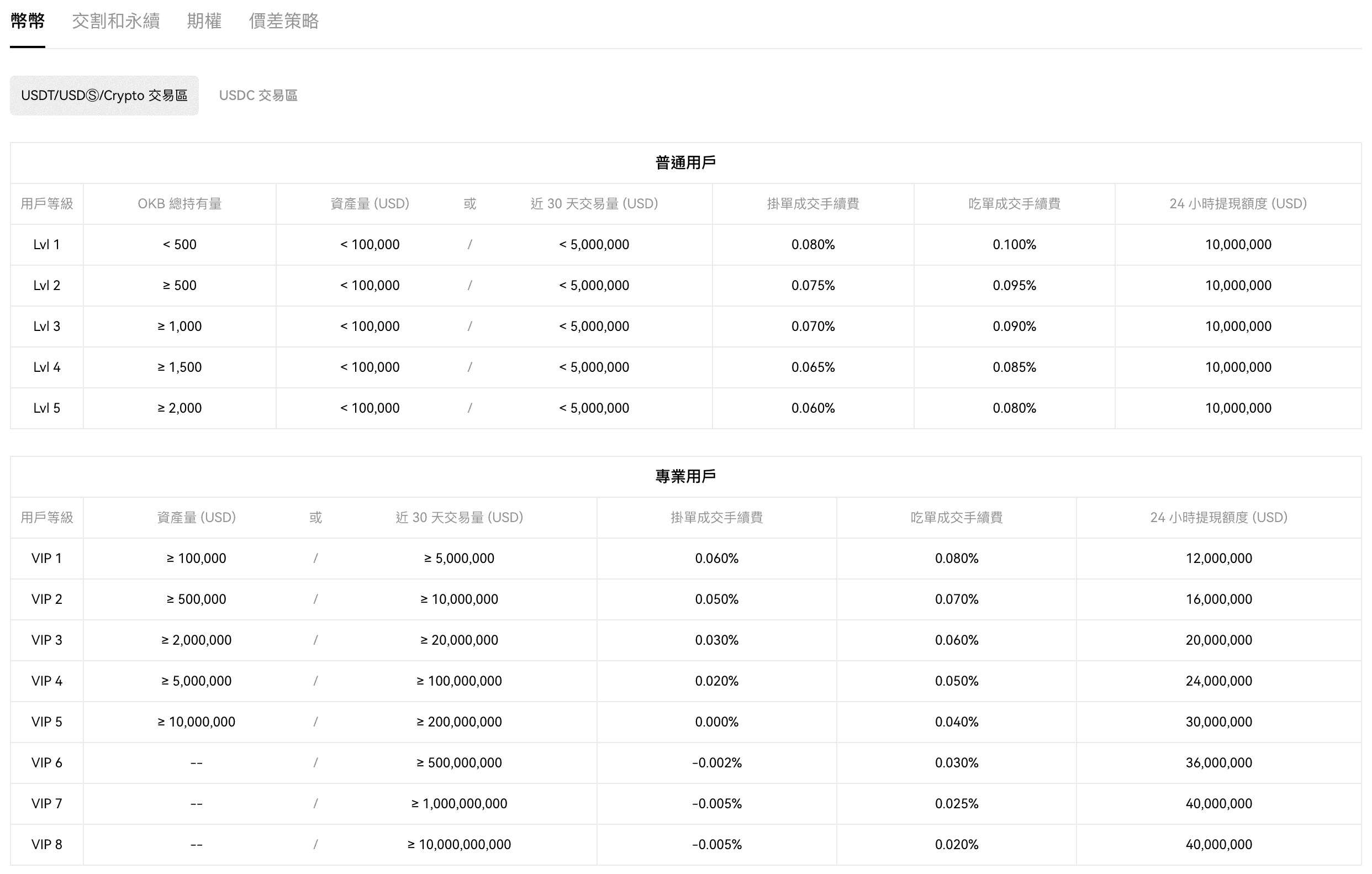
Task: Click the VIP 2 withdrawal limit 16,000,000
Action: pyautogui.click(x=1219, y=599)
